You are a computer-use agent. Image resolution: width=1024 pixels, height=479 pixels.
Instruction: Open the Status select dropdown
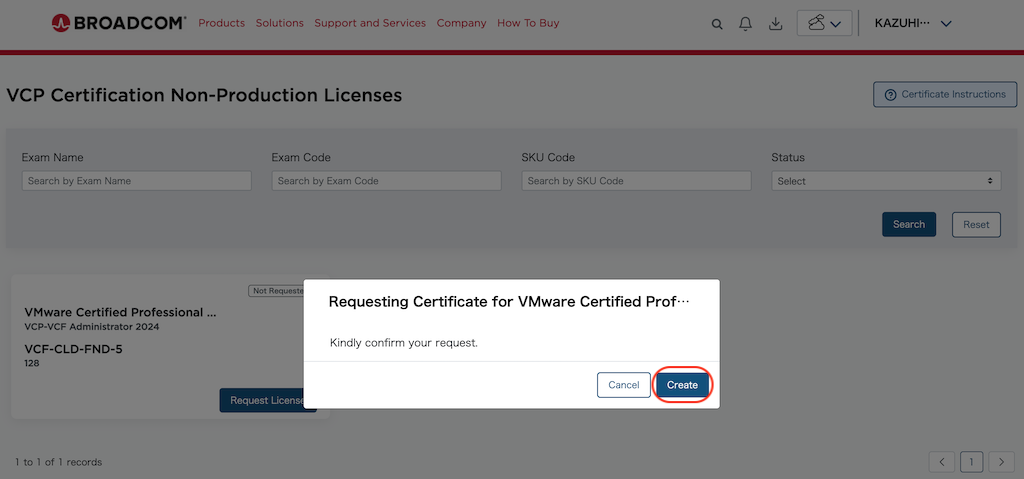point(886,181)
